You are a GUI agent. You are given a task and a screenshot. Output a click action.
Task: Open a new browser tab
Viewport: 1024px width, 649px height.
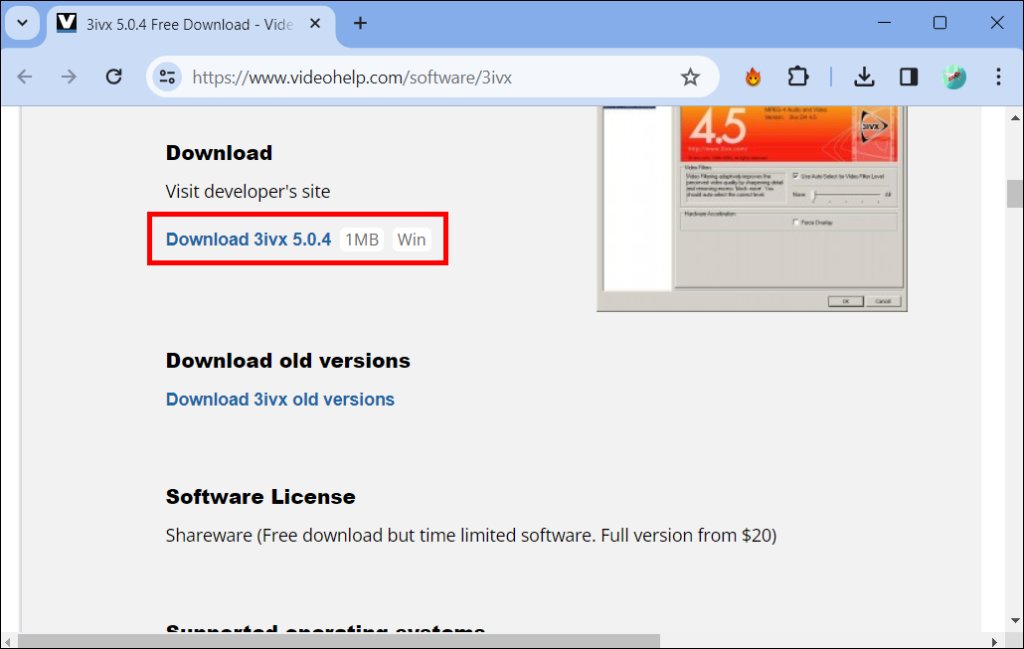[x=360, y=23]
